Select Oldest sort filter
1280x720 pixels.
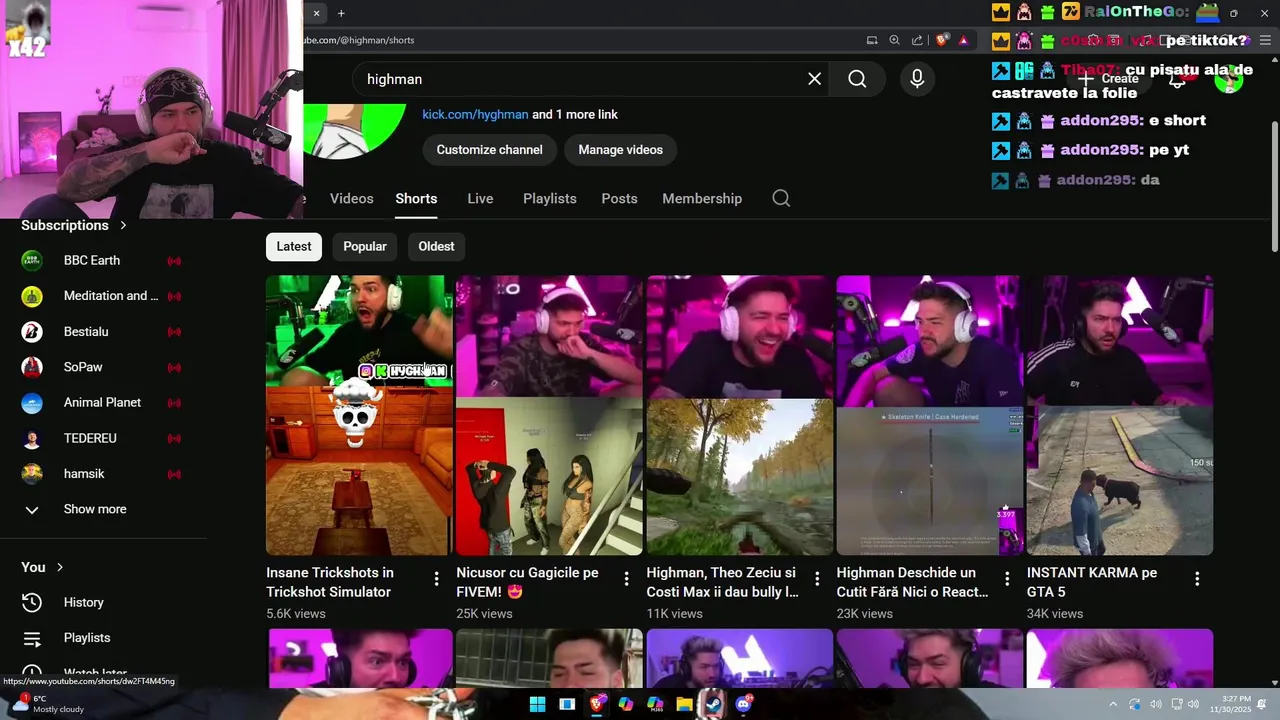[x=436, y=246]
